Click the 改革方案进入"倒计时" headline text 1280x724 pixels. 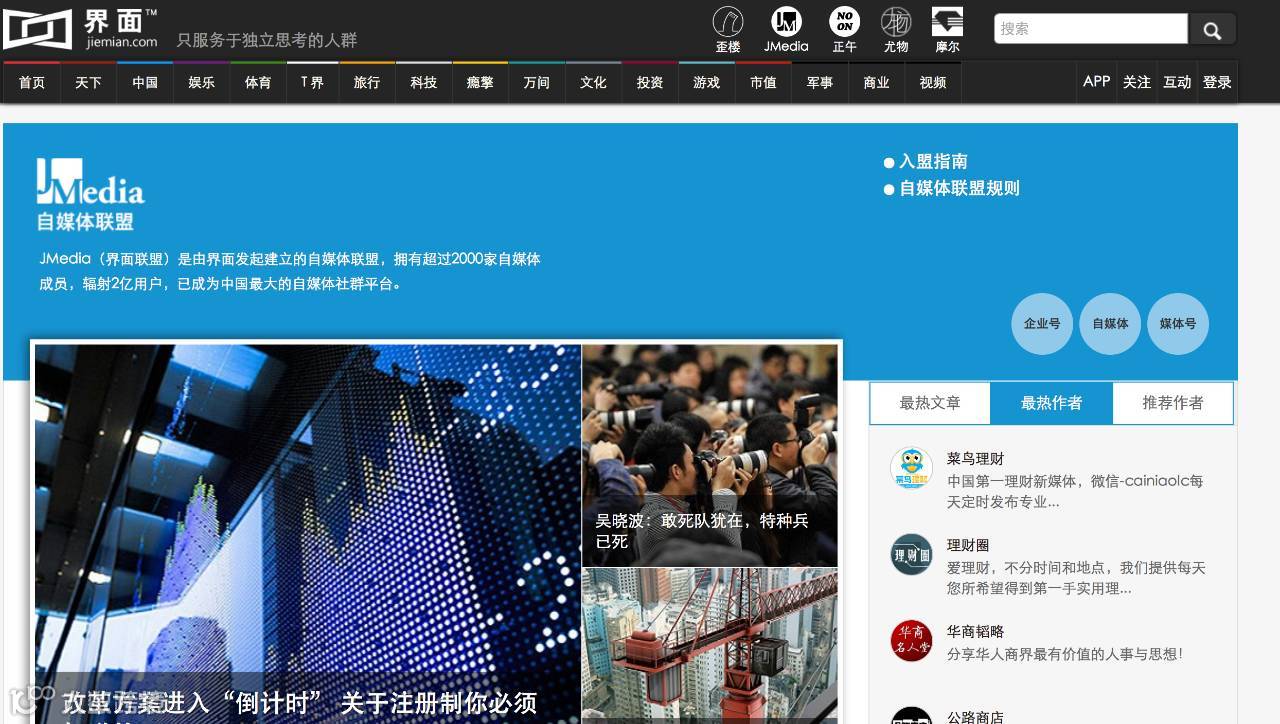pyautogui.click(x=300, y=704)
